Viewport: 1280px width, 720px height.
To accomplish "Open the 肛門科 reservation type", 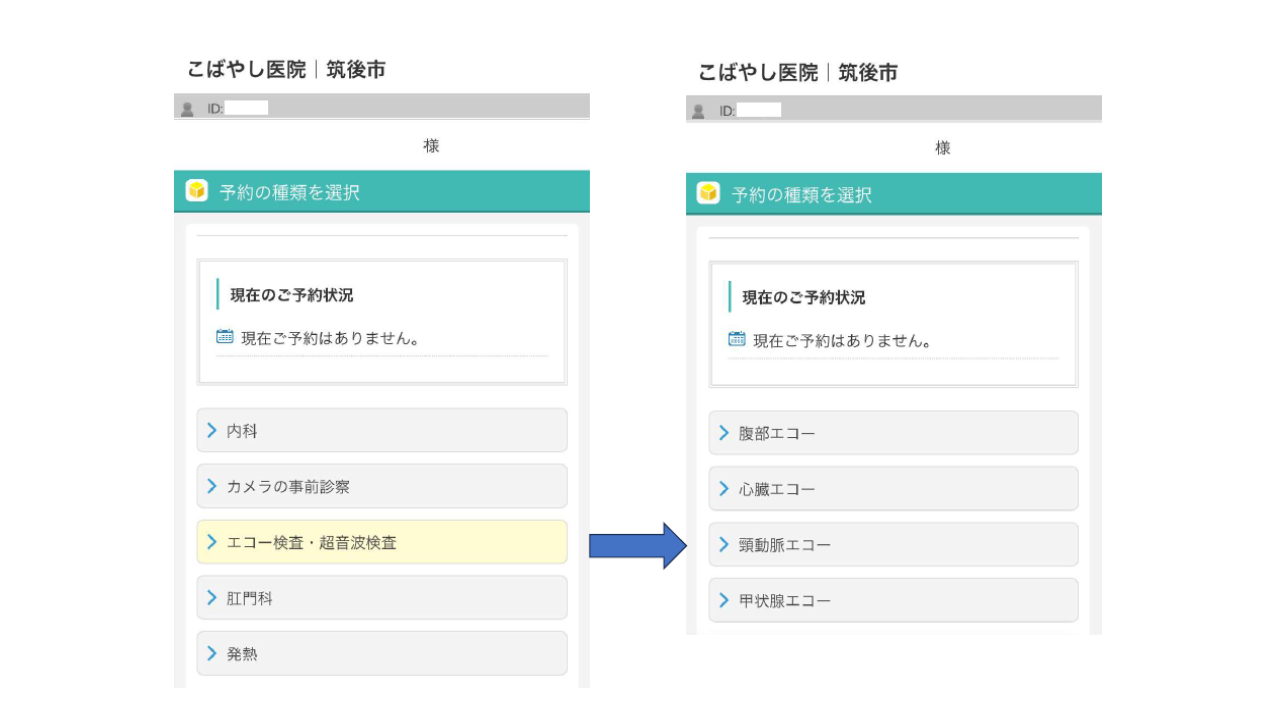I will [x=381, y=598].
